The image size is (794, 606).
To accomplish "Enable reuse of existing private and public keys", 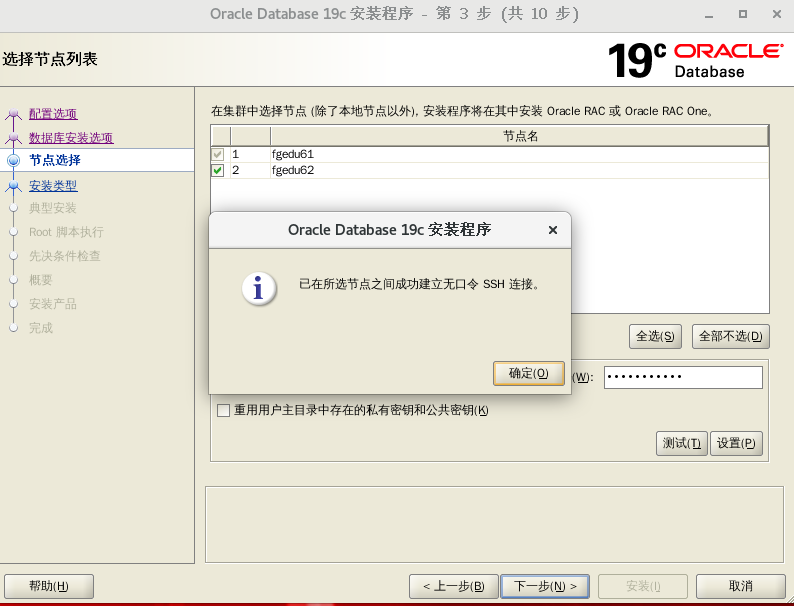I will point(223,410).
